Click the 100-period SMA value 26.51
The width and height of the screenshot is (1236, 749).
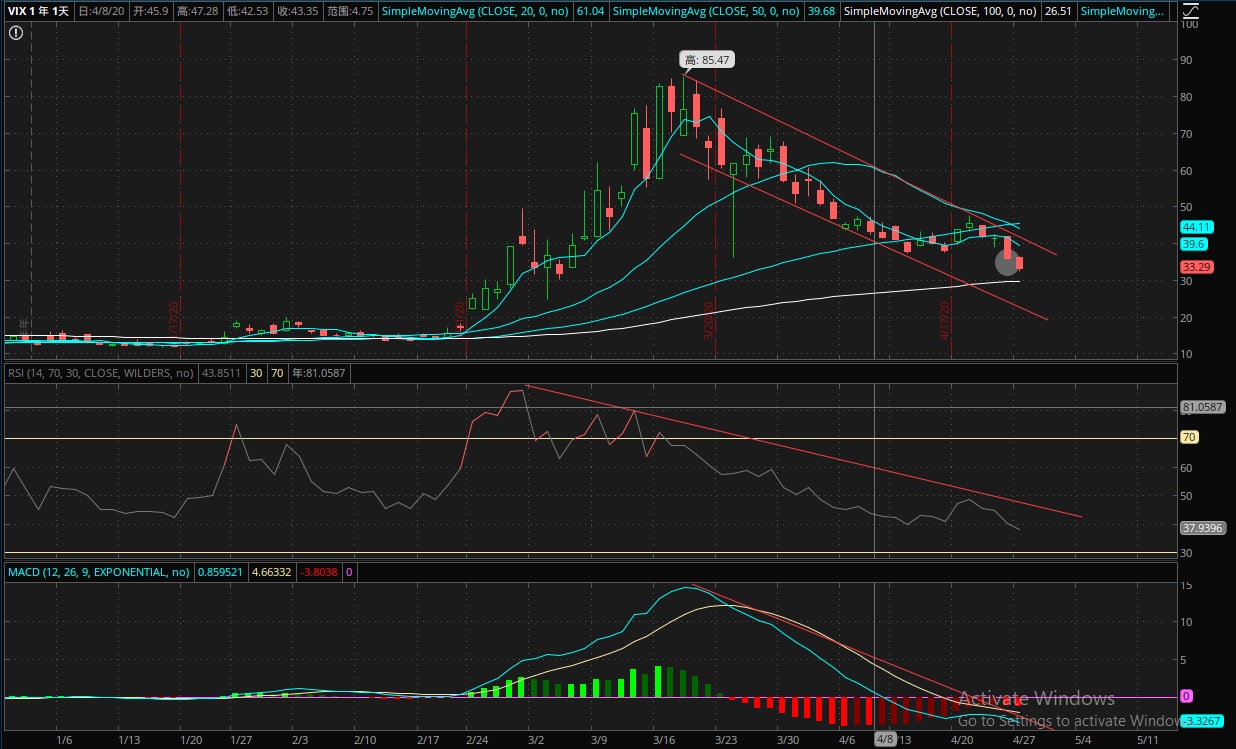point(1057,11)
